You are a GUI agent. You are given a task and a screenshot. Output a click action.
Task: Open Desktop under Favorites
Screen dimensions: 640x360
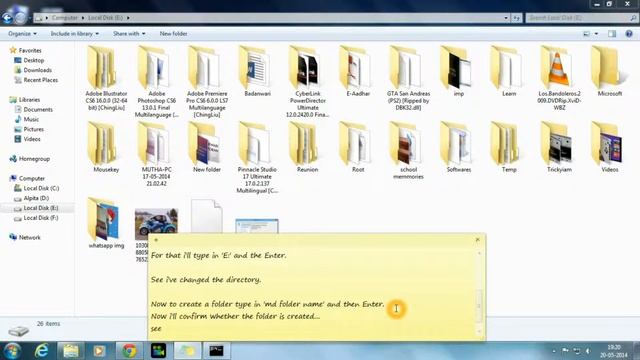(33, 60)
